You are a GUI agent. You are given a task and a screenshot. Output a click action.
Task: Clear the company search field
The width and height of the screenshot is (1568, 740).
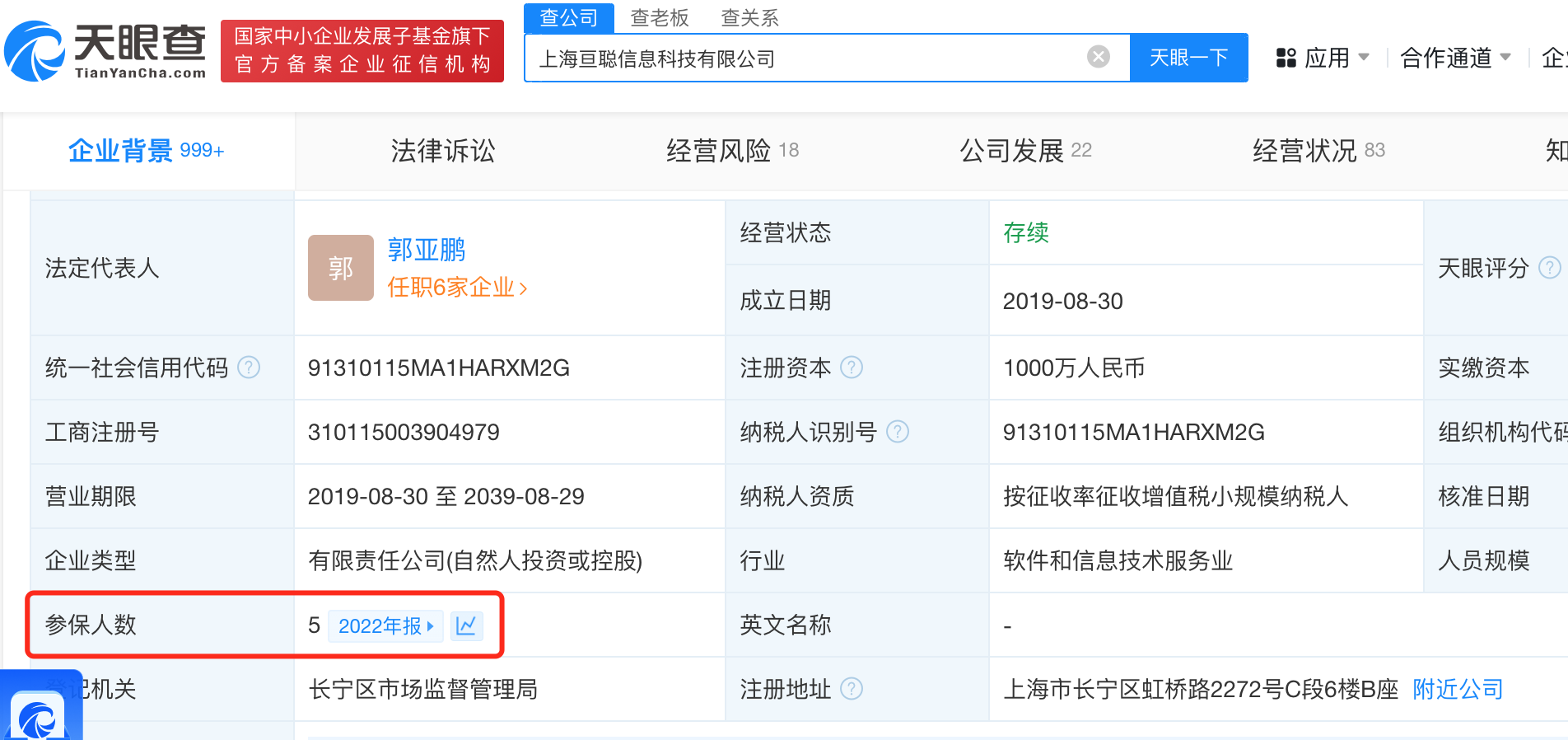1098,57
